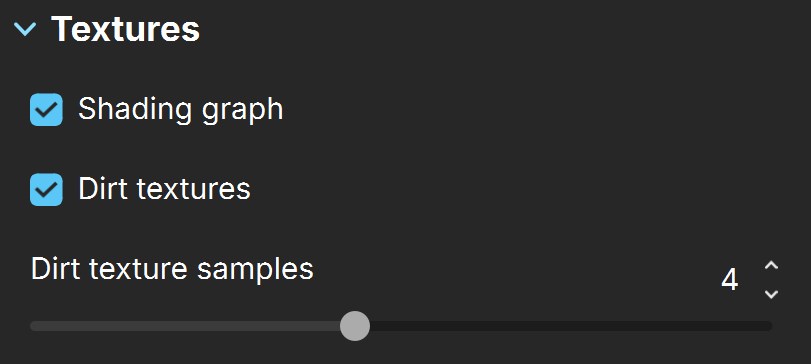Click the samples value field showing 4
The height and width of the screenshot is (364, 811).
pos(729,280)
